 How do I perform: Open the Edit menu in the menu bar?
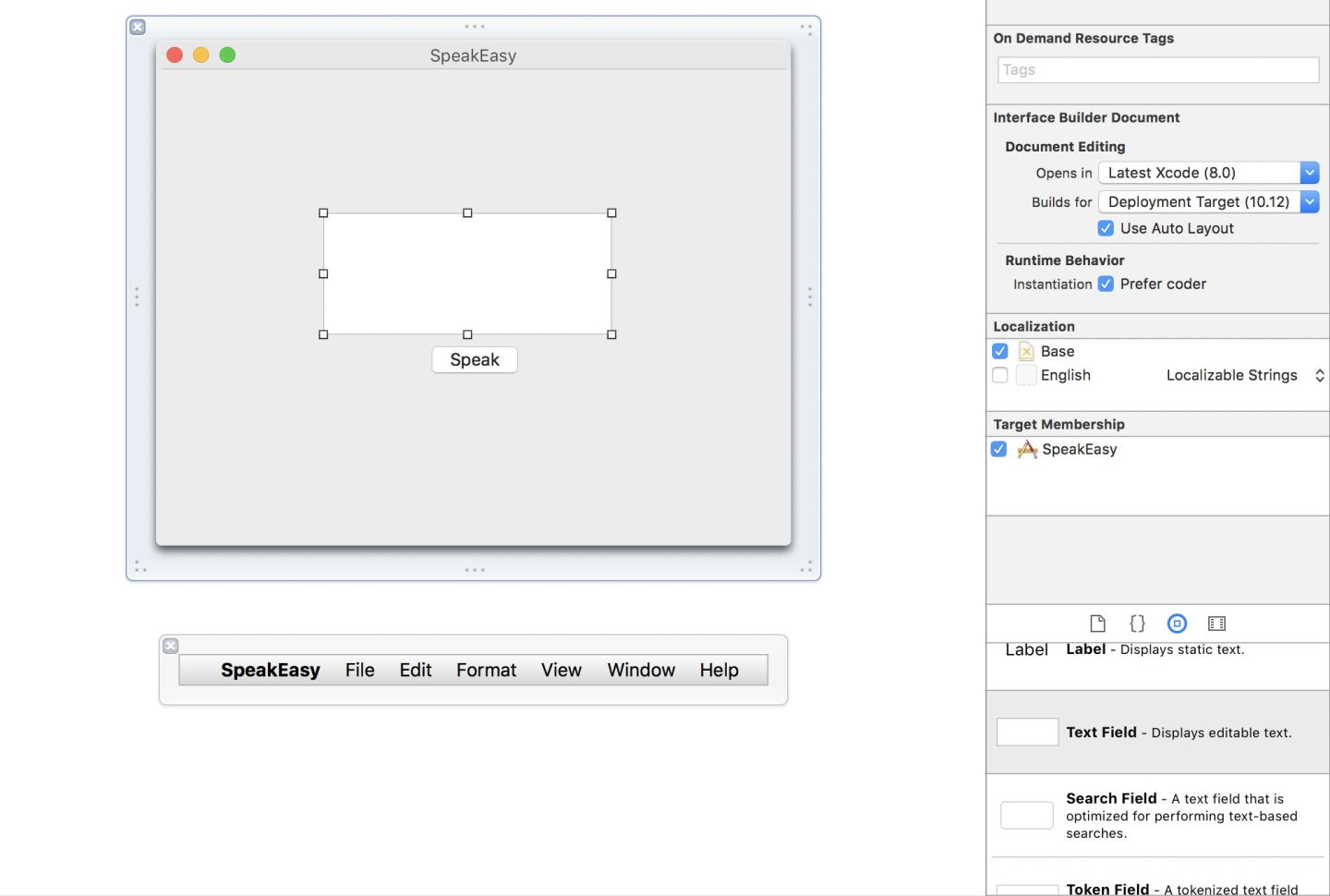point(416,670)
